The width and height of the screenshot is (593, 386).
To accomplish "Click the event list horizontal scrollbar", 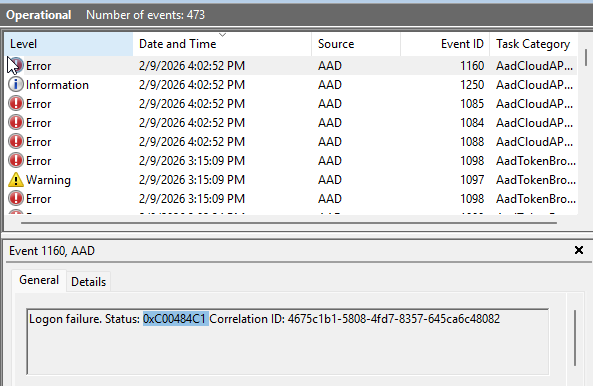I will (289, 223).
